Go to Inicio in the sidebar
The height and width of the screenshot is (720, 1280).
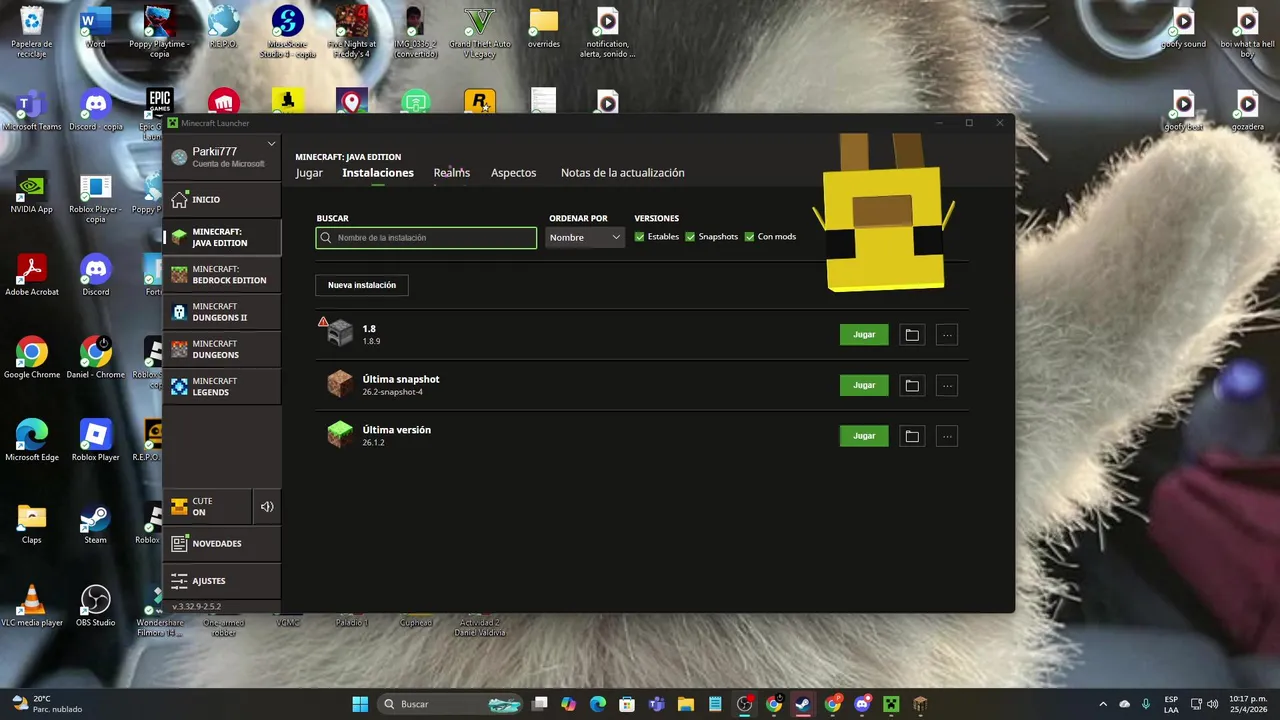point(222,199)
